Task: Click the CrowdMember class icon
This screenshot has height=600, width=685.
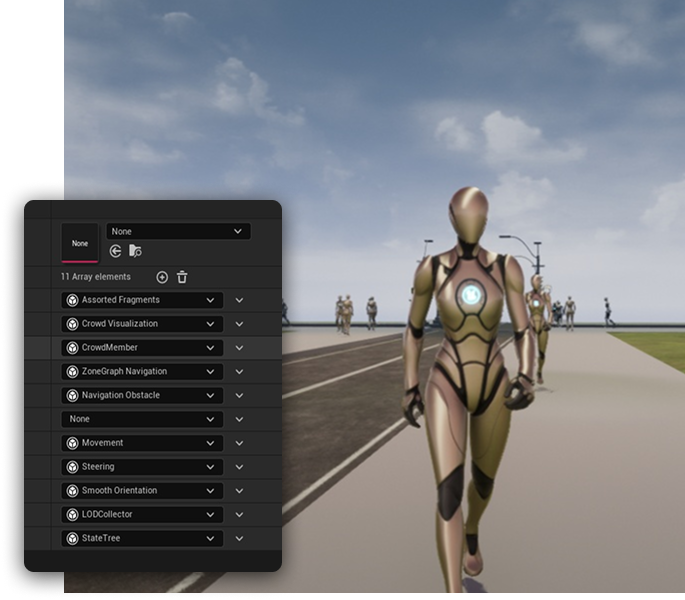Action: click(x=72, y=348)
